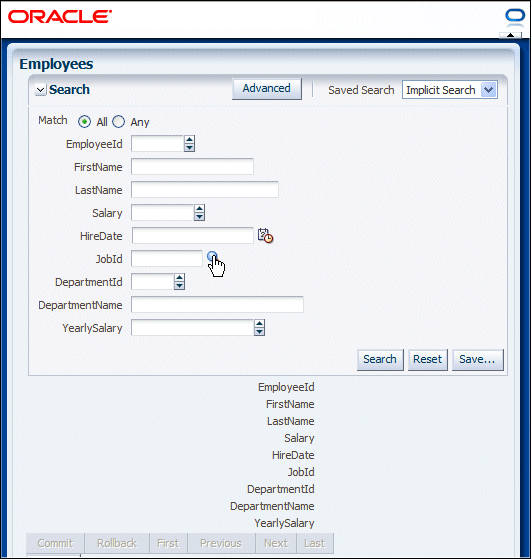
Task: Click the LastName search field
Action: click(205, 190)
